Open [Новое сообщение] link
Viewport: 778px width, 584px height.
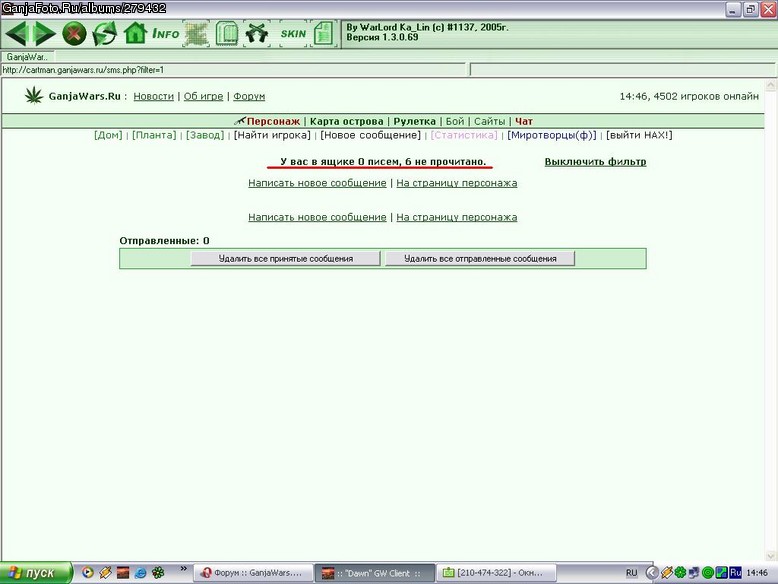click(x=370, y=135)
